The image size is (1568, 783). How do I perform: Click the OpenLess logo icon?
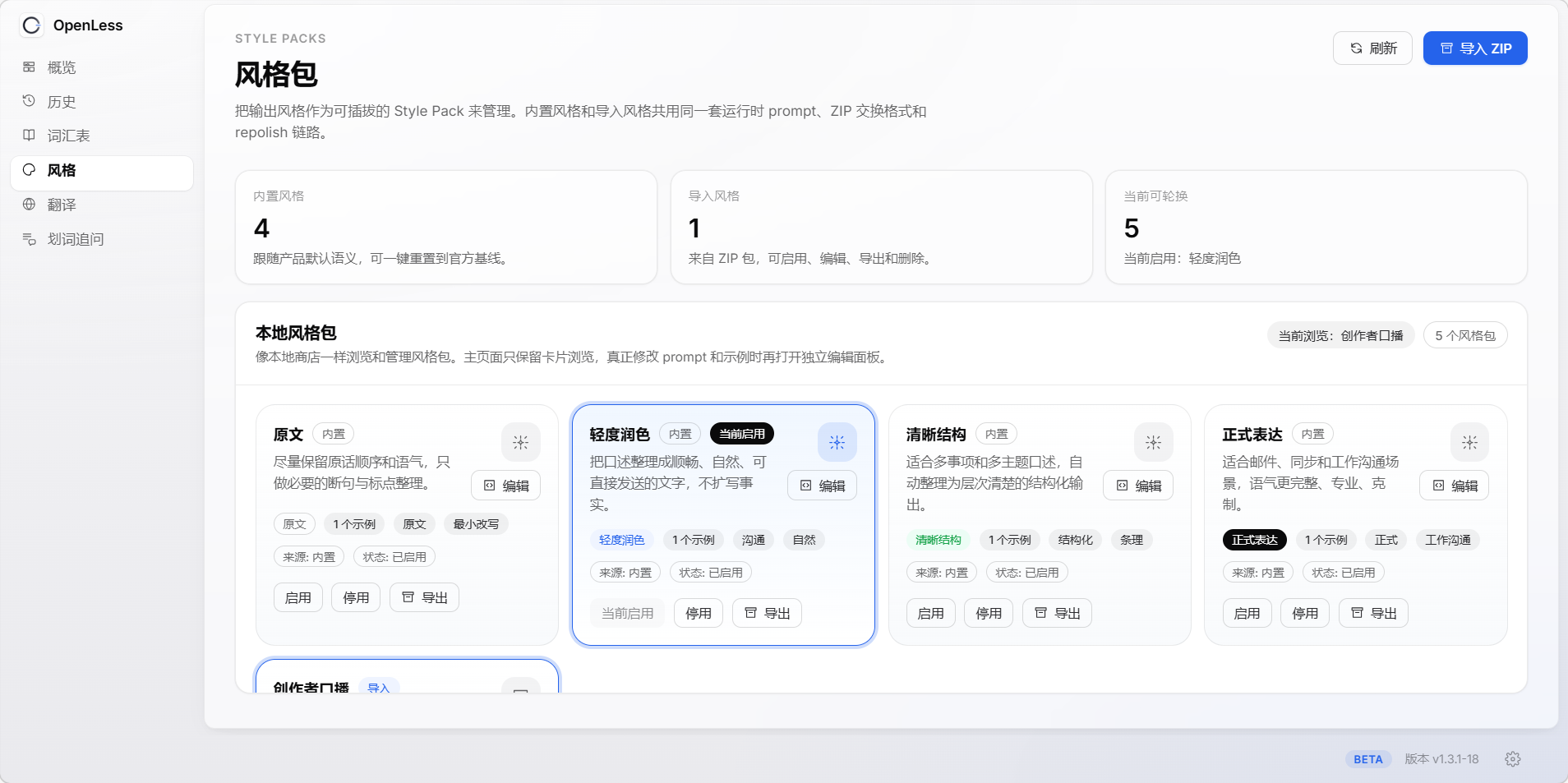pyautogui.click(x=31, y=25)
